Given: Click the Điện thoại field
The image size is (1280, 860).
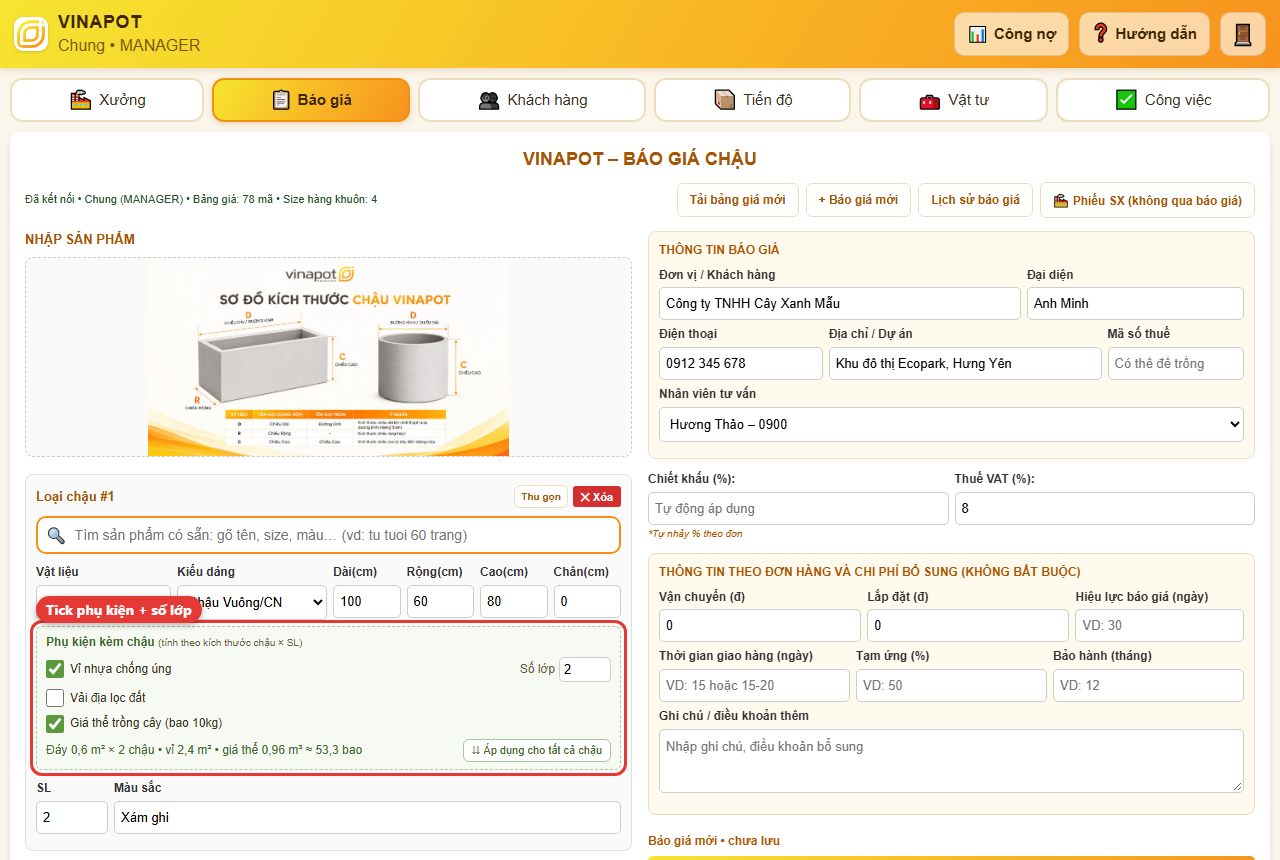Looking at the screenshot, I should [x=741, y=363].
